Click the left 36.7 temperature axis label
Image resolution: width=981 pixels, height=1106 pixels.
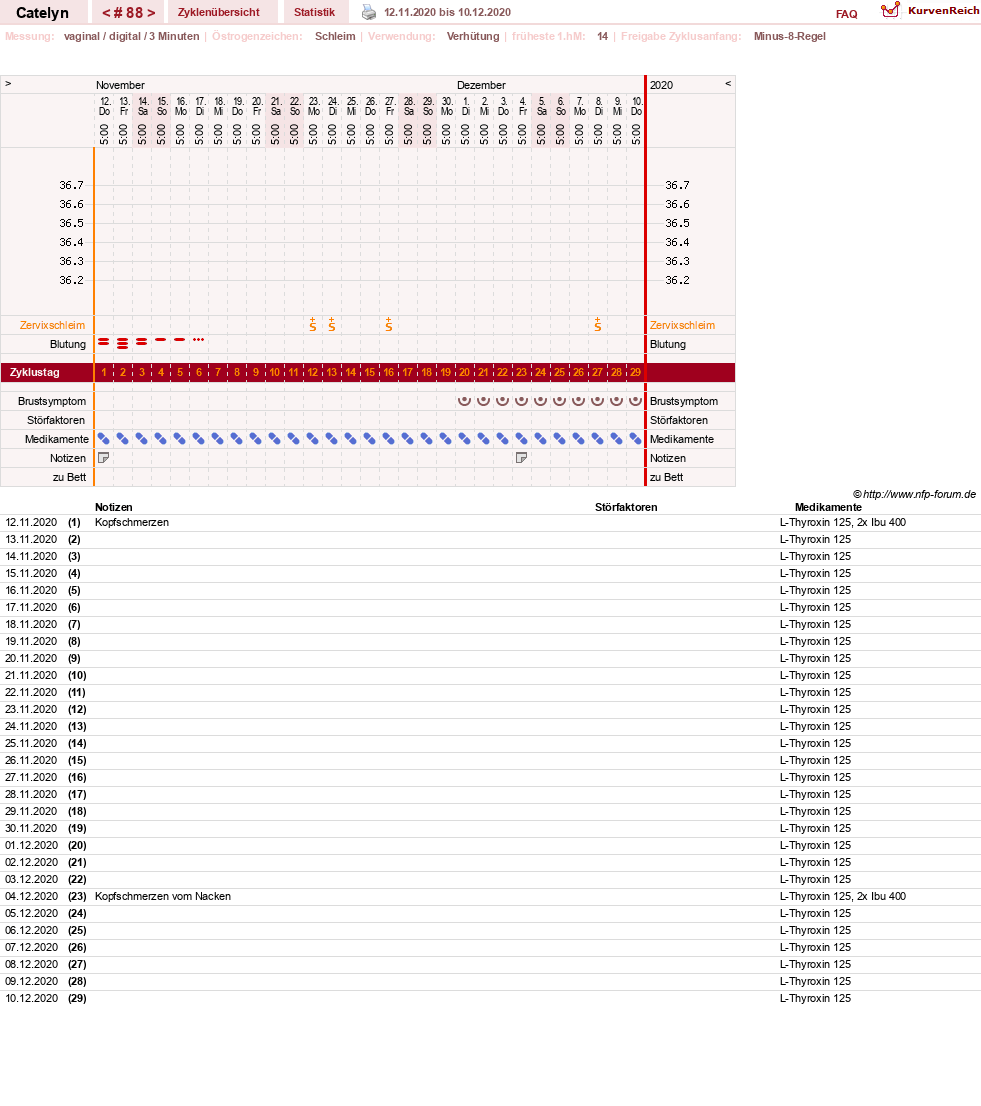[x=71, y=185]
